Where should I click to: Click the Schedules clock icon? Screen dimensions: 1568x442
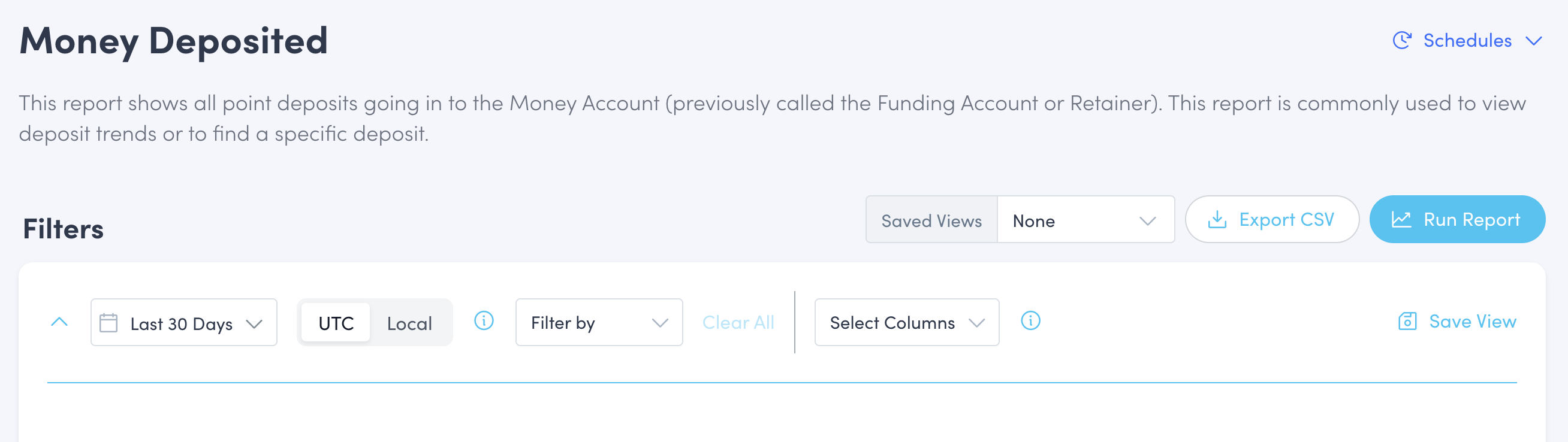(1401, 41)
